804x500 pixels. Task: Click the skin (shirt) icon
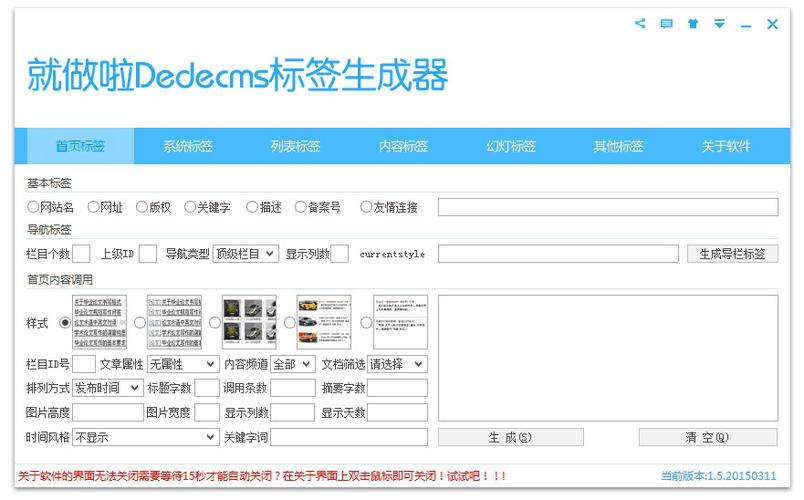(x=693, y=24)
